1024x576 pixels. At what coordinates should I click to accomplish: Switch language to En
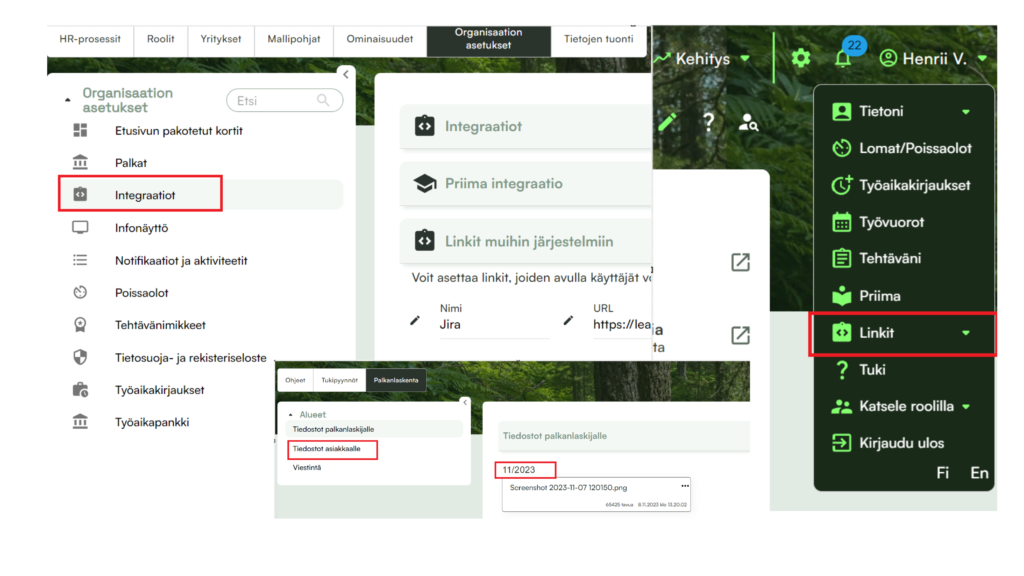(979, 473)
